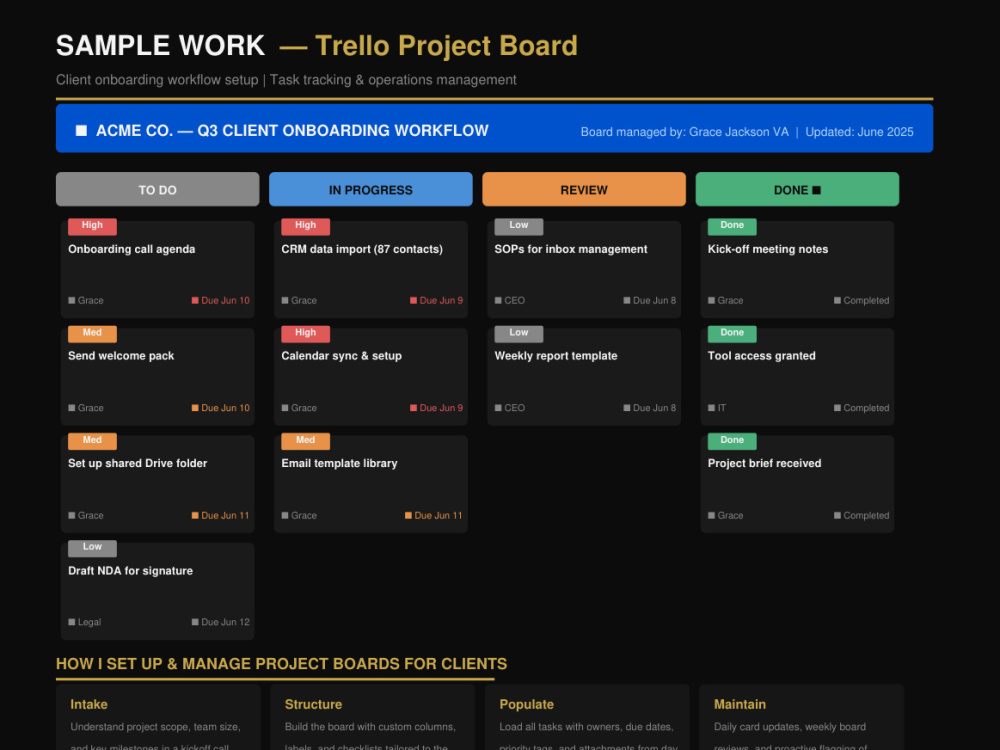Click How I Set Up & Manage Project Boards heading
1000x750 pixels.
click(281, 664)
